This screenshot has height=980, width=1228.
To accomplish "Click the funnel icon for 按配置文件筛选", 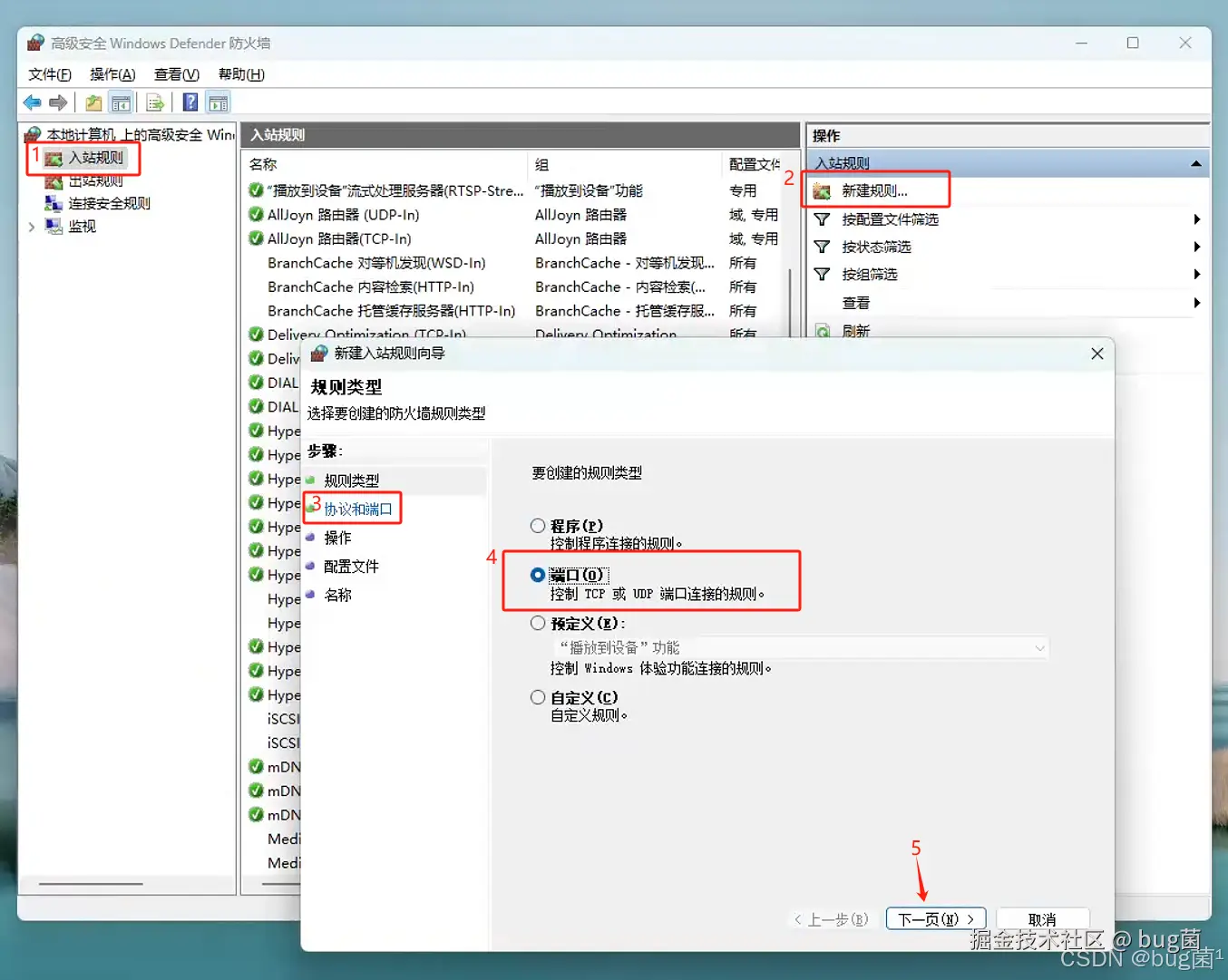I will (822, 219).
